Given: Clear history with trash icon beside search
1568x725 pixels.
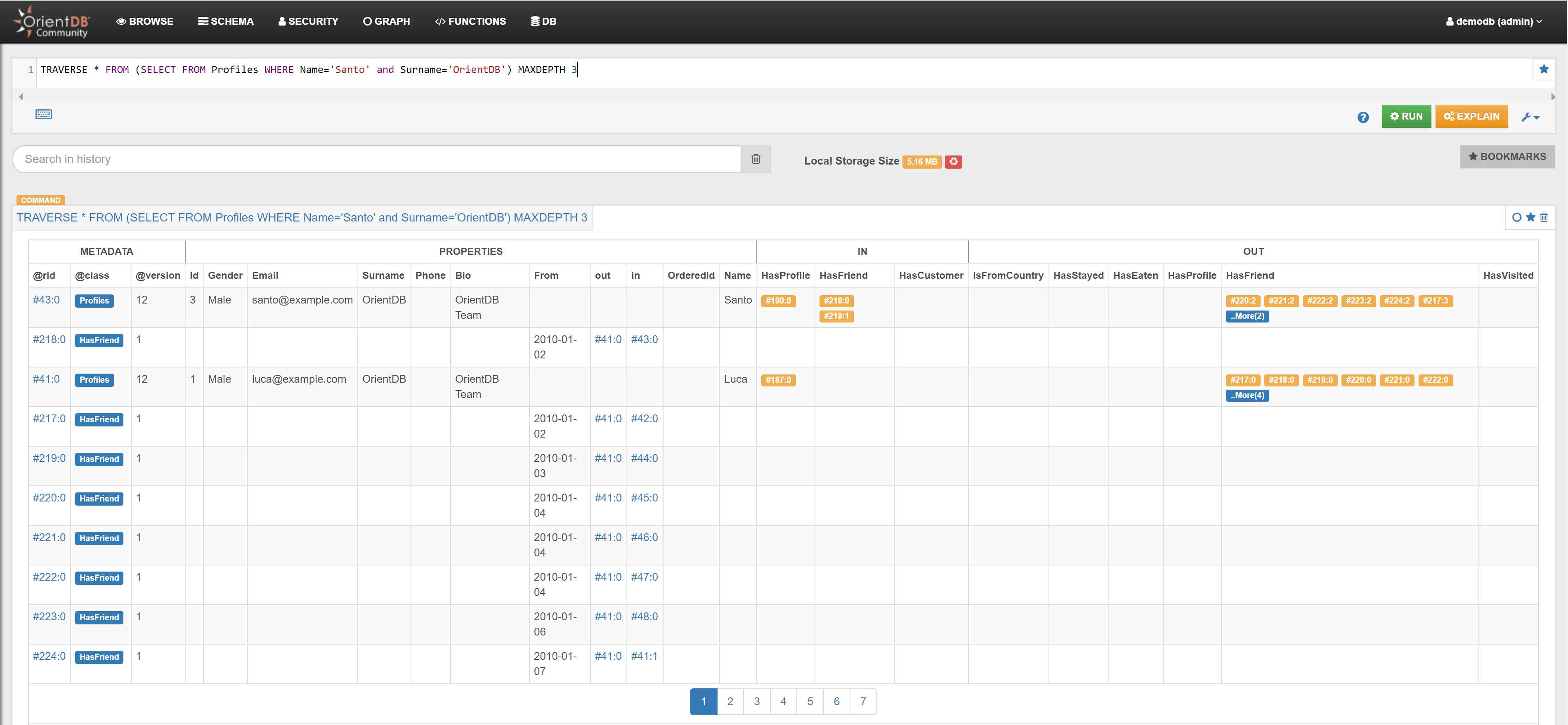Looking at the screenshot, I should click(x=756, y=159).
